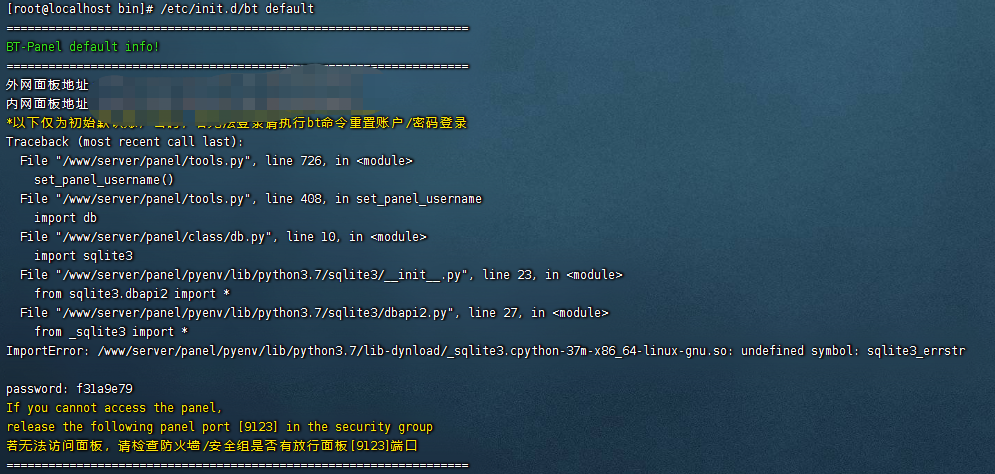Select the "import db" line

(x=65, y=218)
